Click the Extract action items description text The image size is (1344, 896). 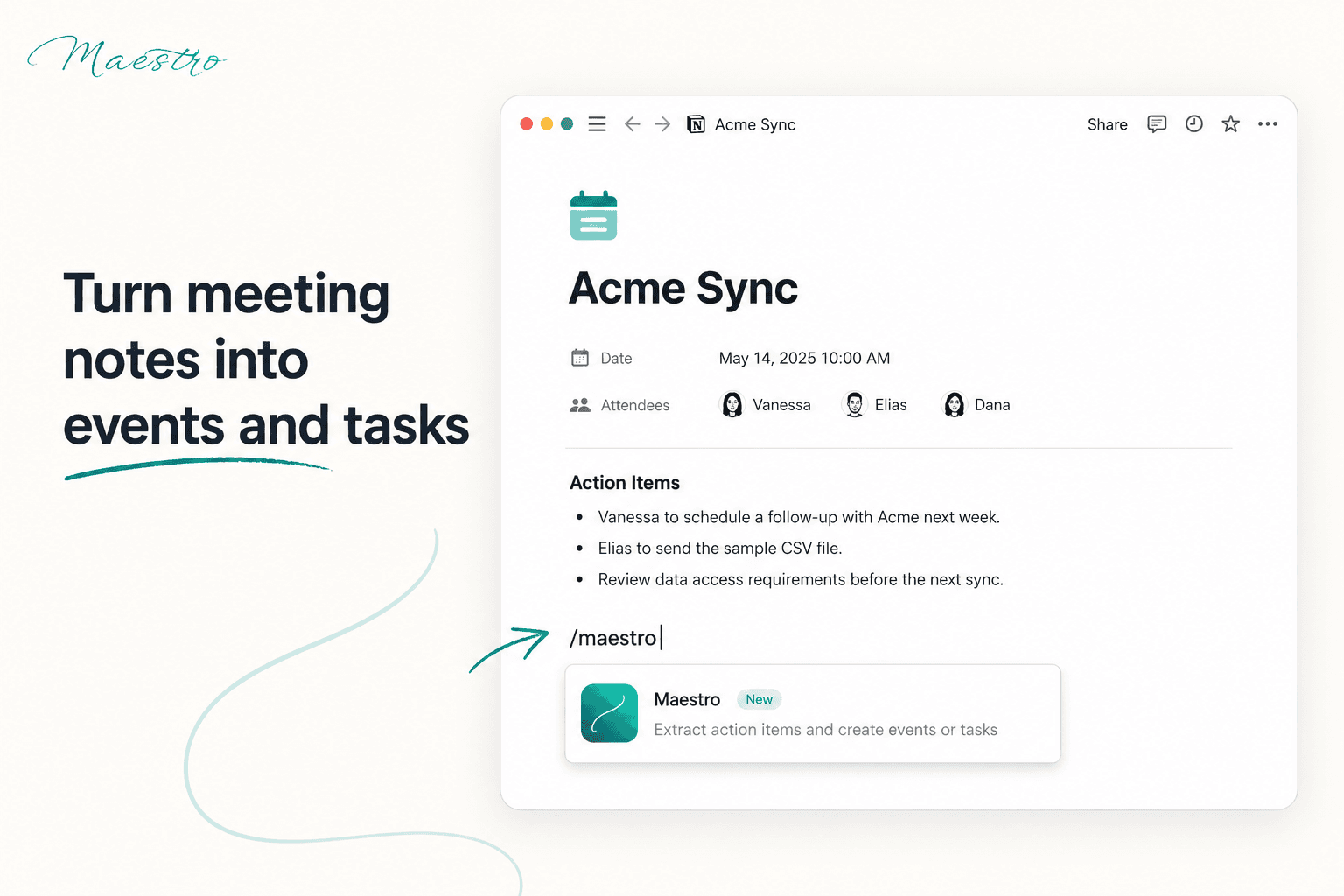point(825,730)
